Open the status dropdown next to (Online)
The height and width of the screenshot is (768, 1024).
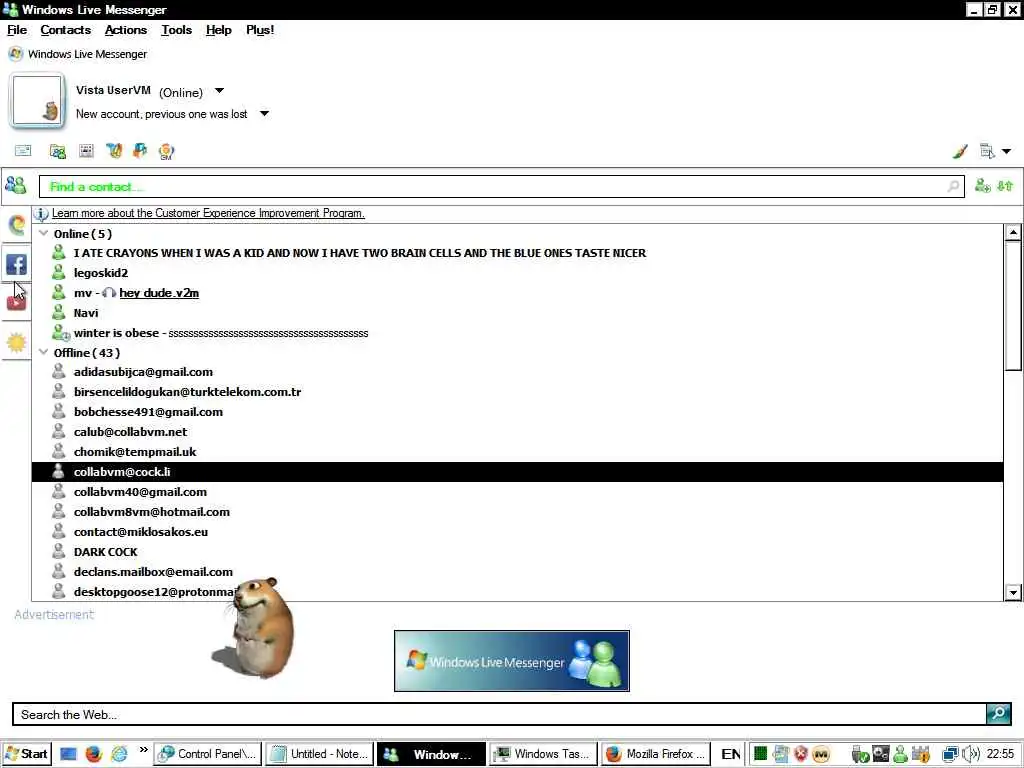[x=219, y=91]
